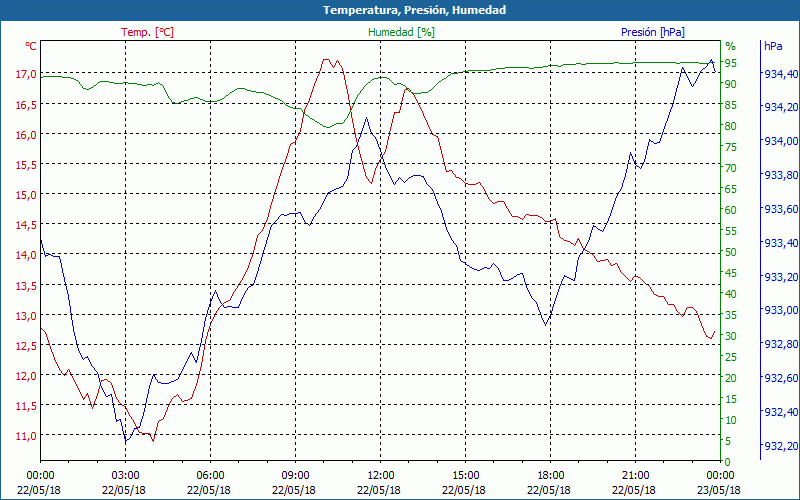Click temperature axis value "15,0"
Viewport: 800px width, 500px height.
pyautogui.click(x=26, y=195)
